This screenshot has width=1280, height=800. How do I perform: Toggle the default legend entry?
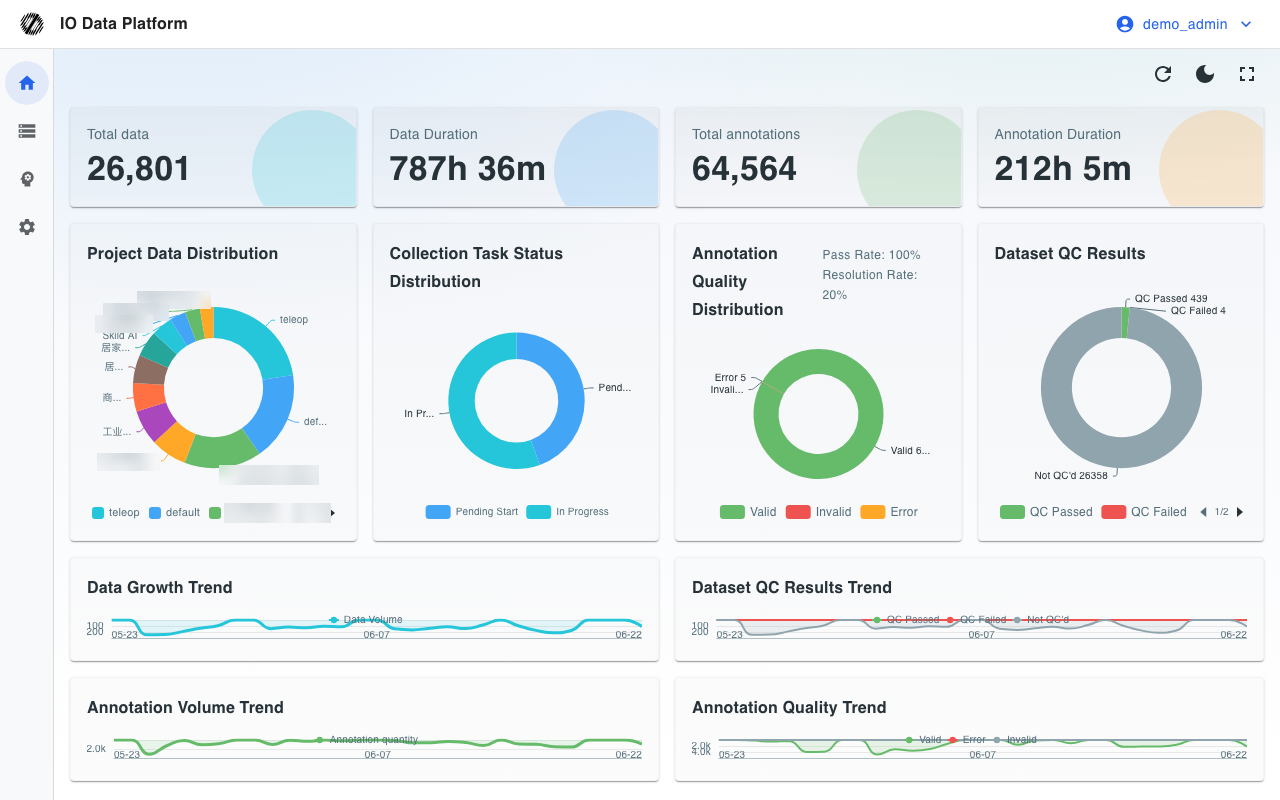pyautogui.click(x=175, y=512)
